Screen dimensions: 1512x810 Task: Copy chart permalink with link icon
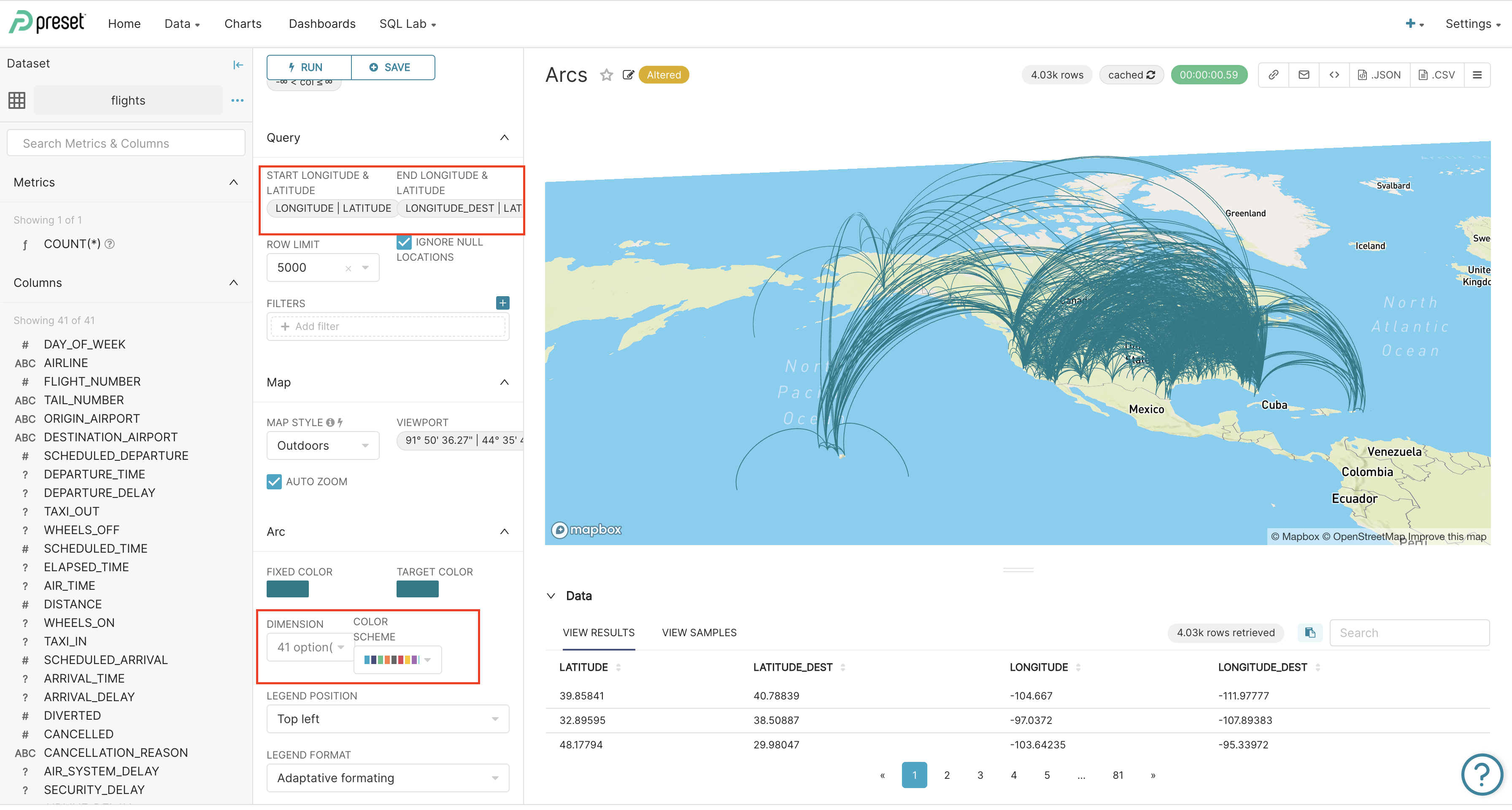click(x=1273, y=75)
